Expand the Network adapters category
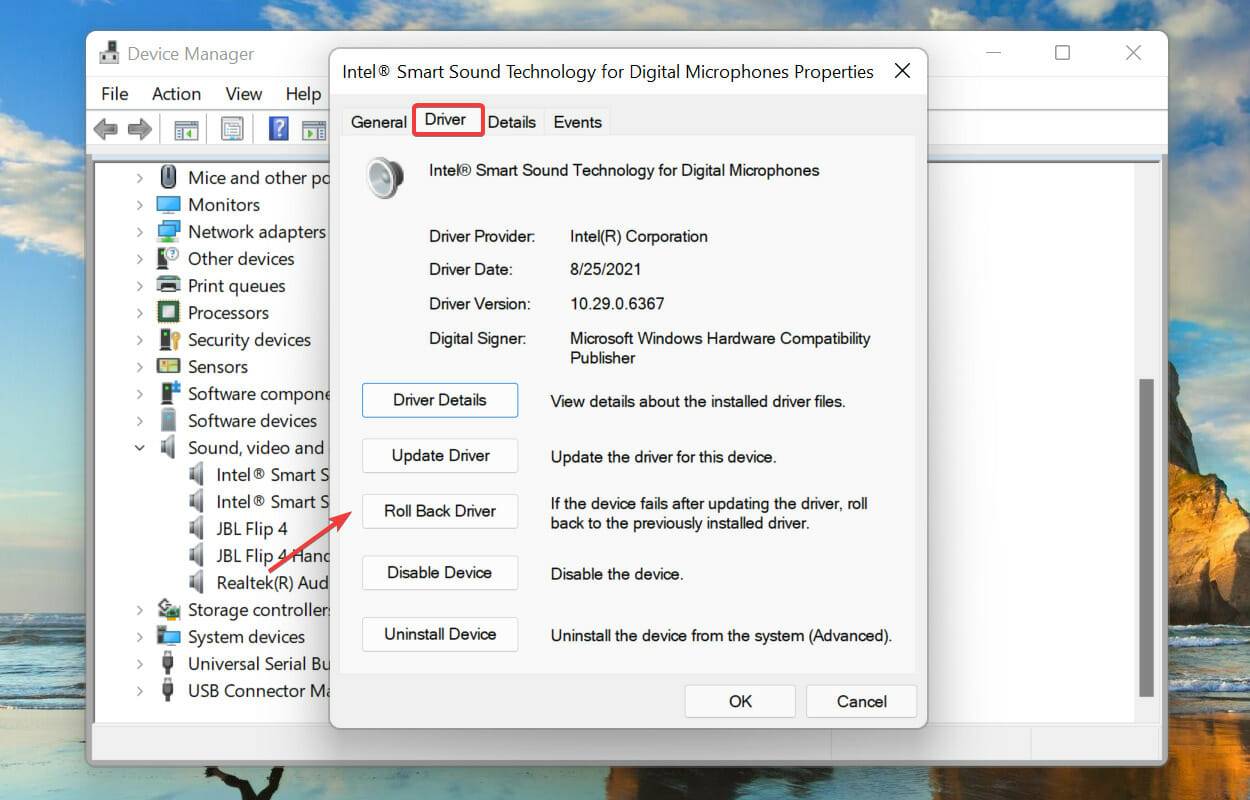Viewport: 1250px width, 800px height. pyautogui.click(x=140, y=231)
